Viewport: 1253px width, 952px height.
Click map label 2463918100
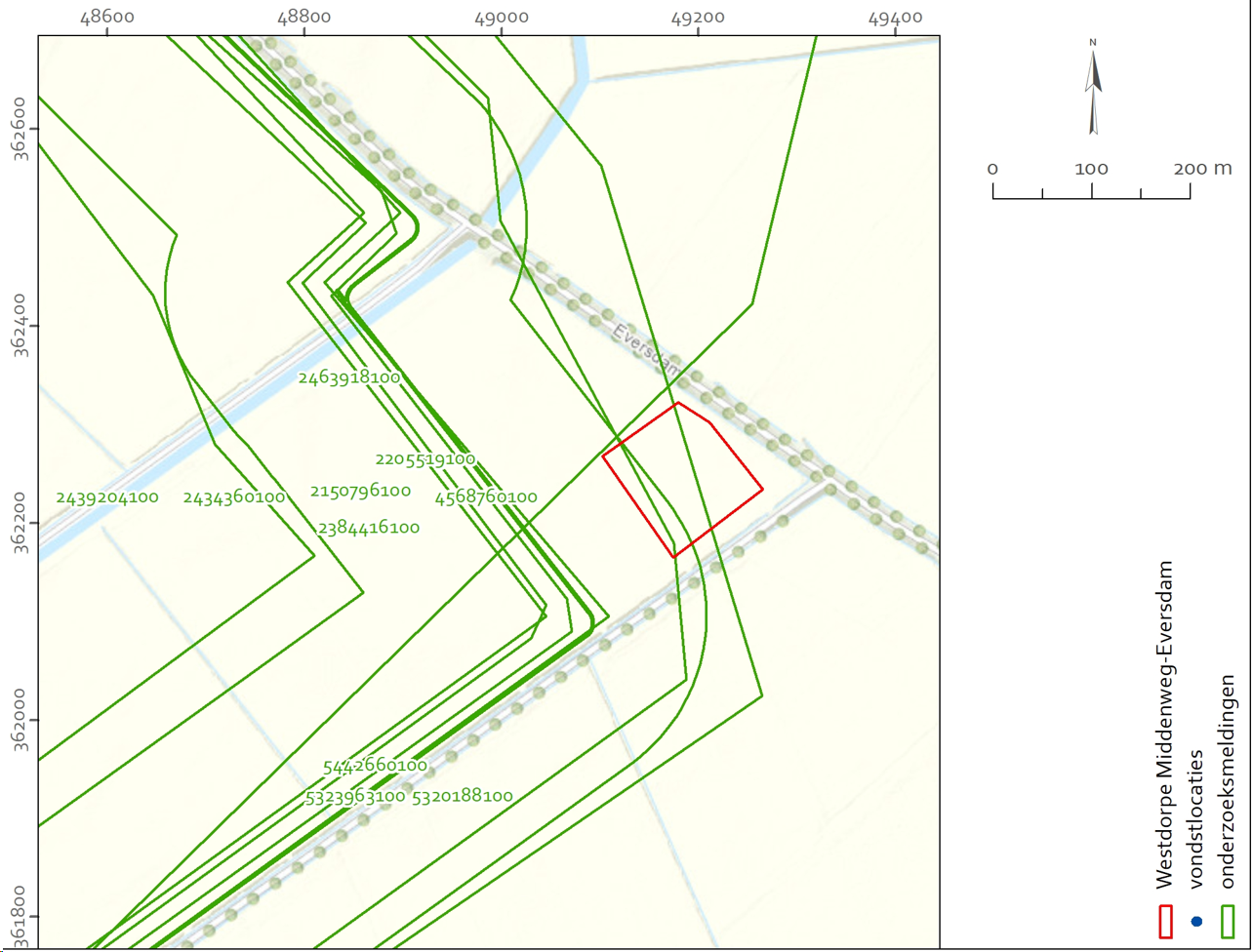tap(349, 377)
